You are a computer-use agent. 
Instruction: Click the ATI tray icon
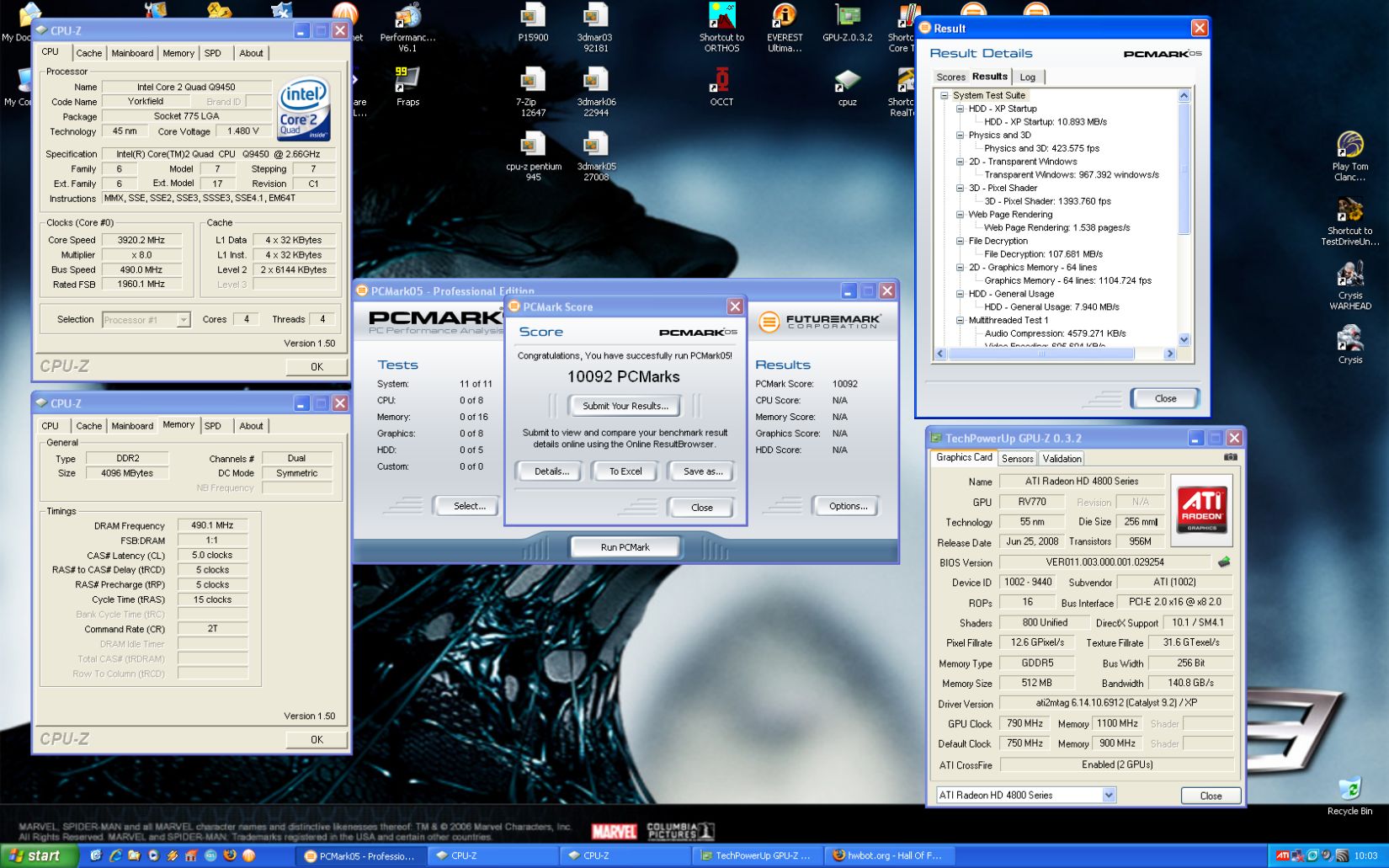(x=1281, y=855)
